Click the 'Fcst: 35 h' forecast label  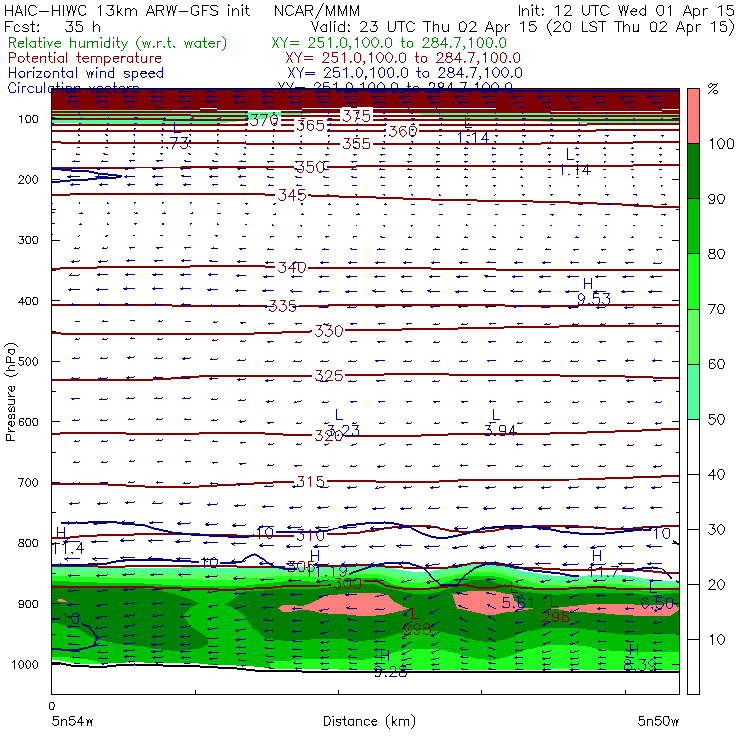[52, 26]
